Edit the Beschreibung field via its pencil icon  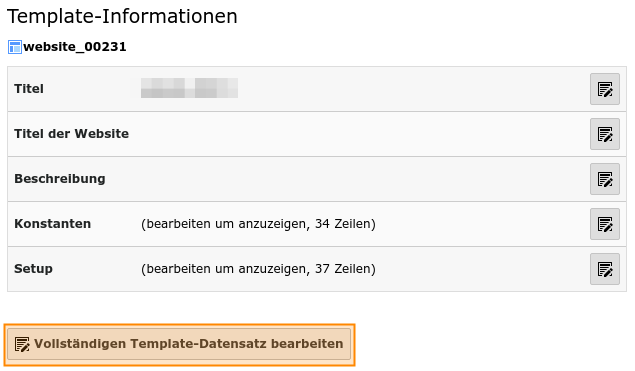(x=605, y=179)
